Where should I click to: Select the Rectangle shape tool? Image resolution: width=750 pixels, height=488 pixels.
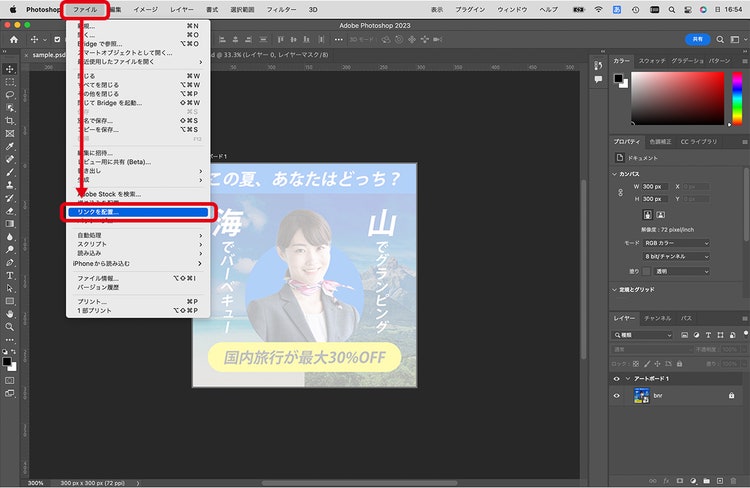10,301
